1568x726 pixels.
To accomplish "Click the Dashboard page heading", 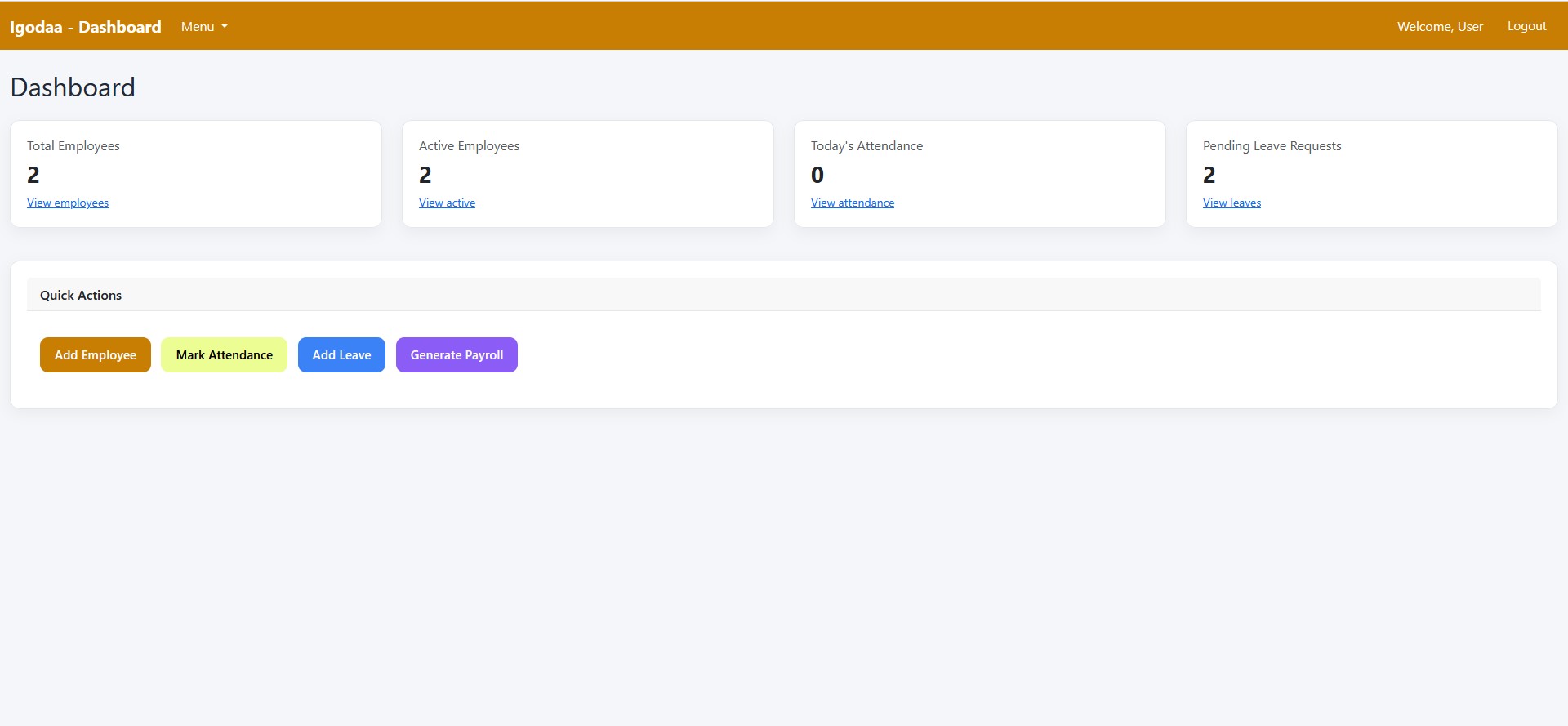I will coord(73,87).
